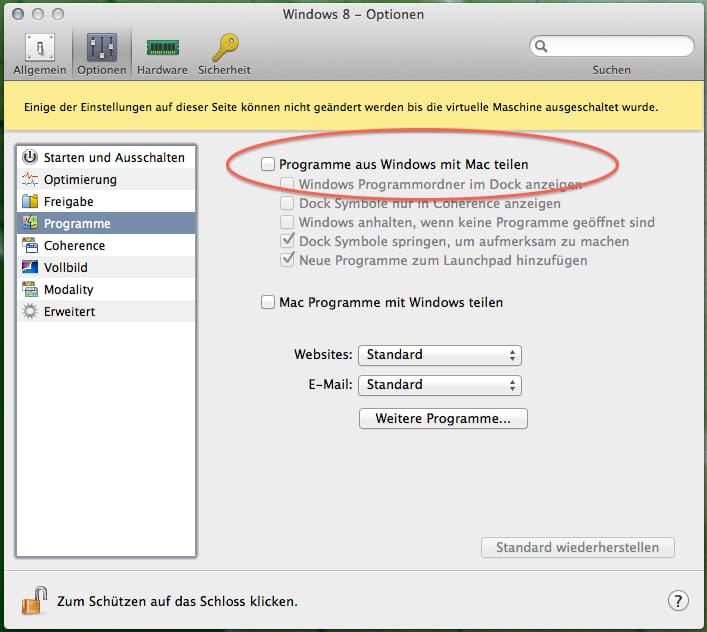
Task: Enable Programme aus Windows mit Mac teilen
Action: point(268,164)
